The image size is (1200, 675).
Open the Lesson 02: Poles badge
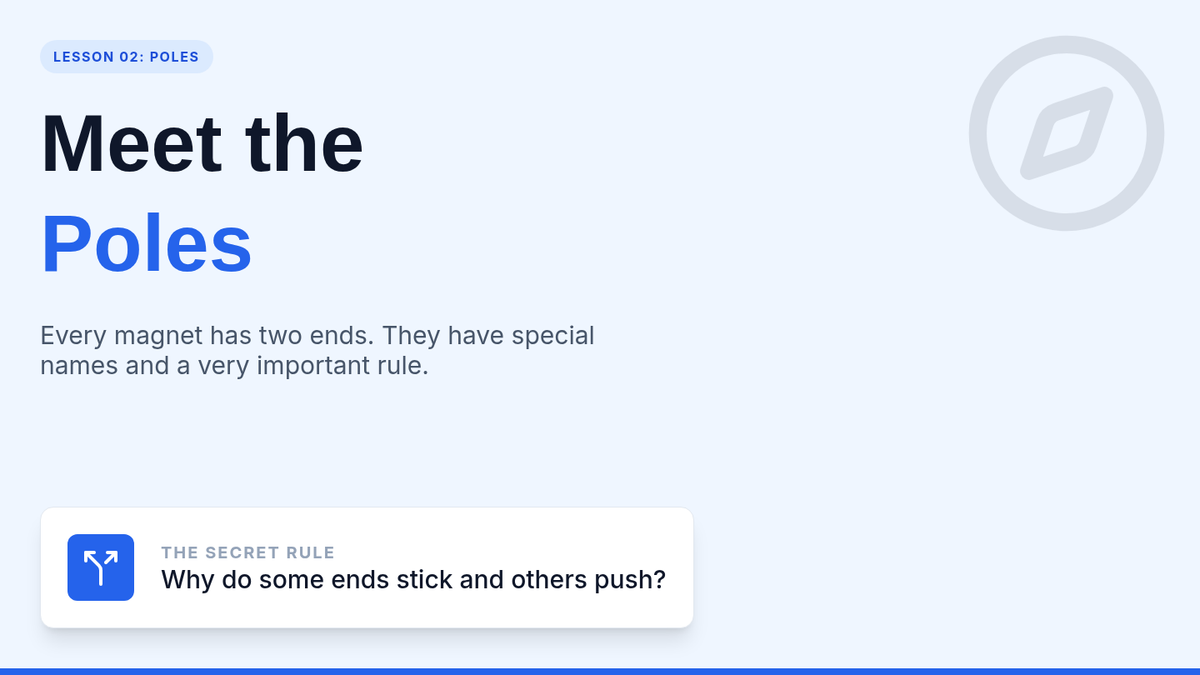[x=126, y=57]
